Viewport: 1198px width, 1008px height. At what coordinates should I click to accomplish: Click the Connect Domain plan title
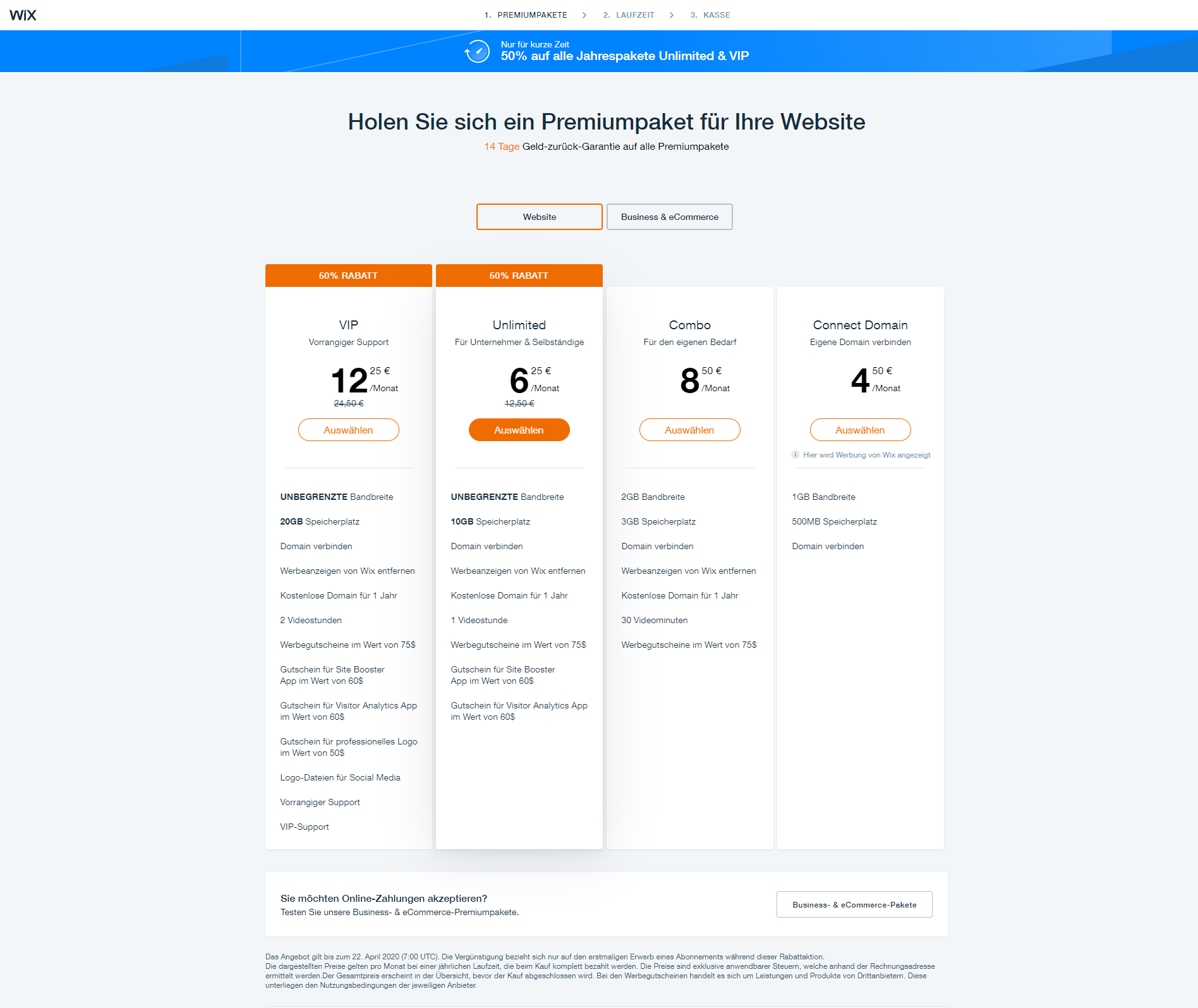click(861, 325)
